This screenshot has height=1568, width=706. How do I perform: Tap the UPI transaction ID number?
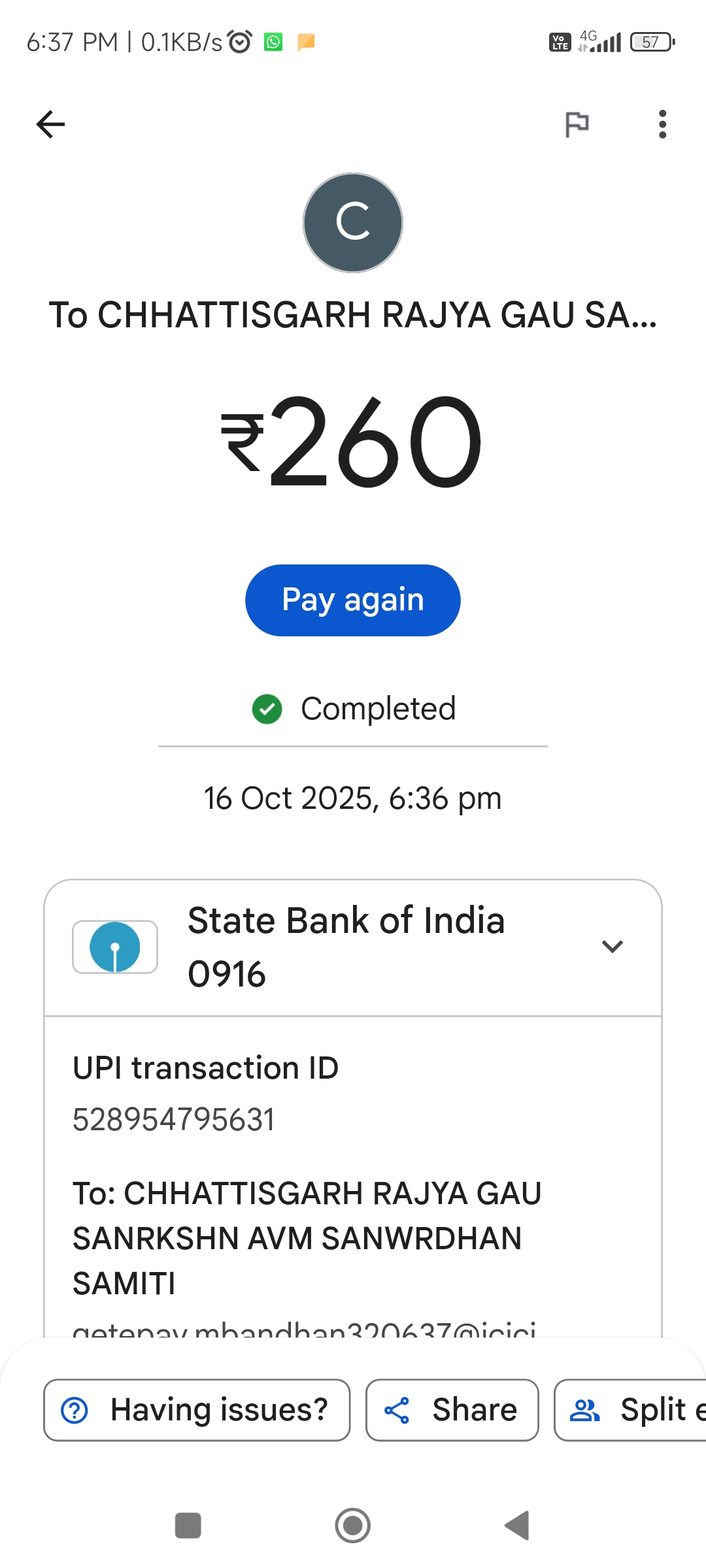pyautogui.click(x=174, y=1120)
